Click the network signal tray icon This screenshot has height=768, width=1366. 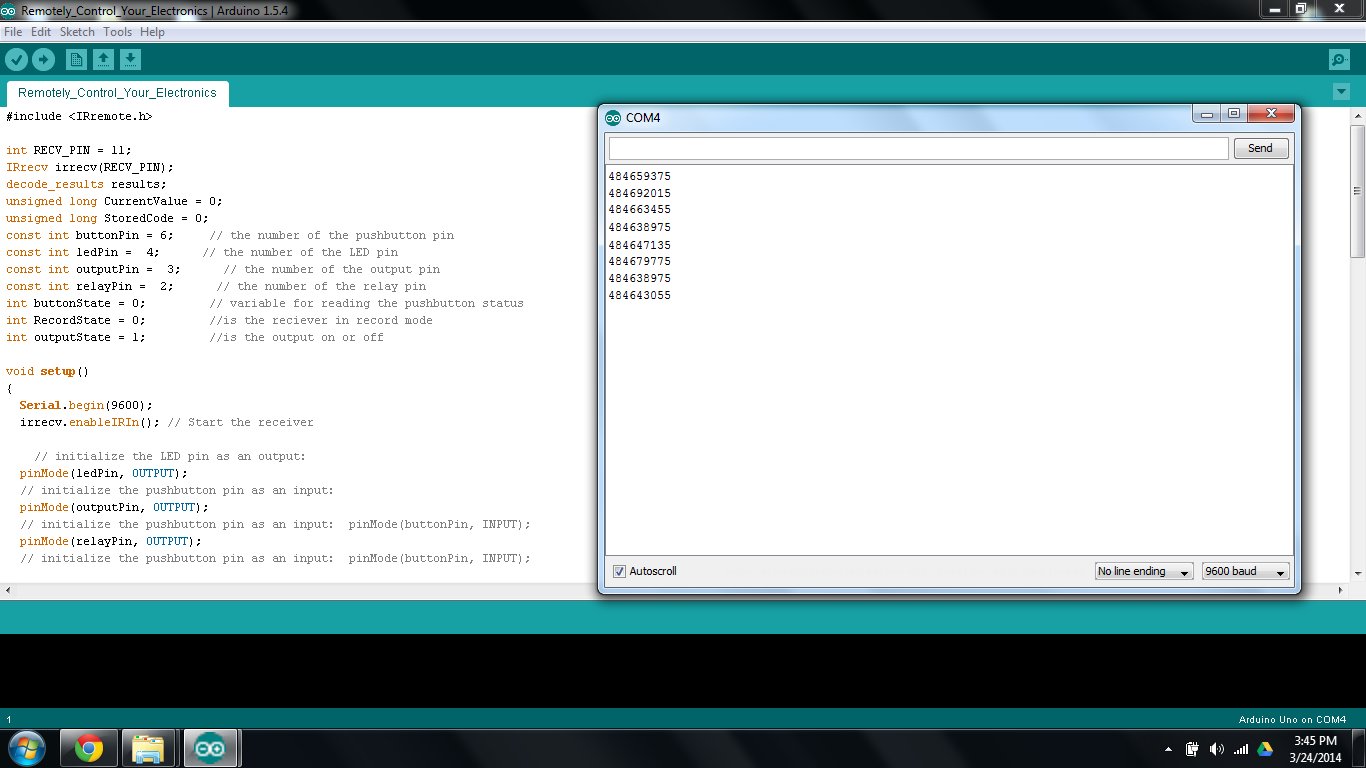pyautogui.click(x=1241, y=749)
